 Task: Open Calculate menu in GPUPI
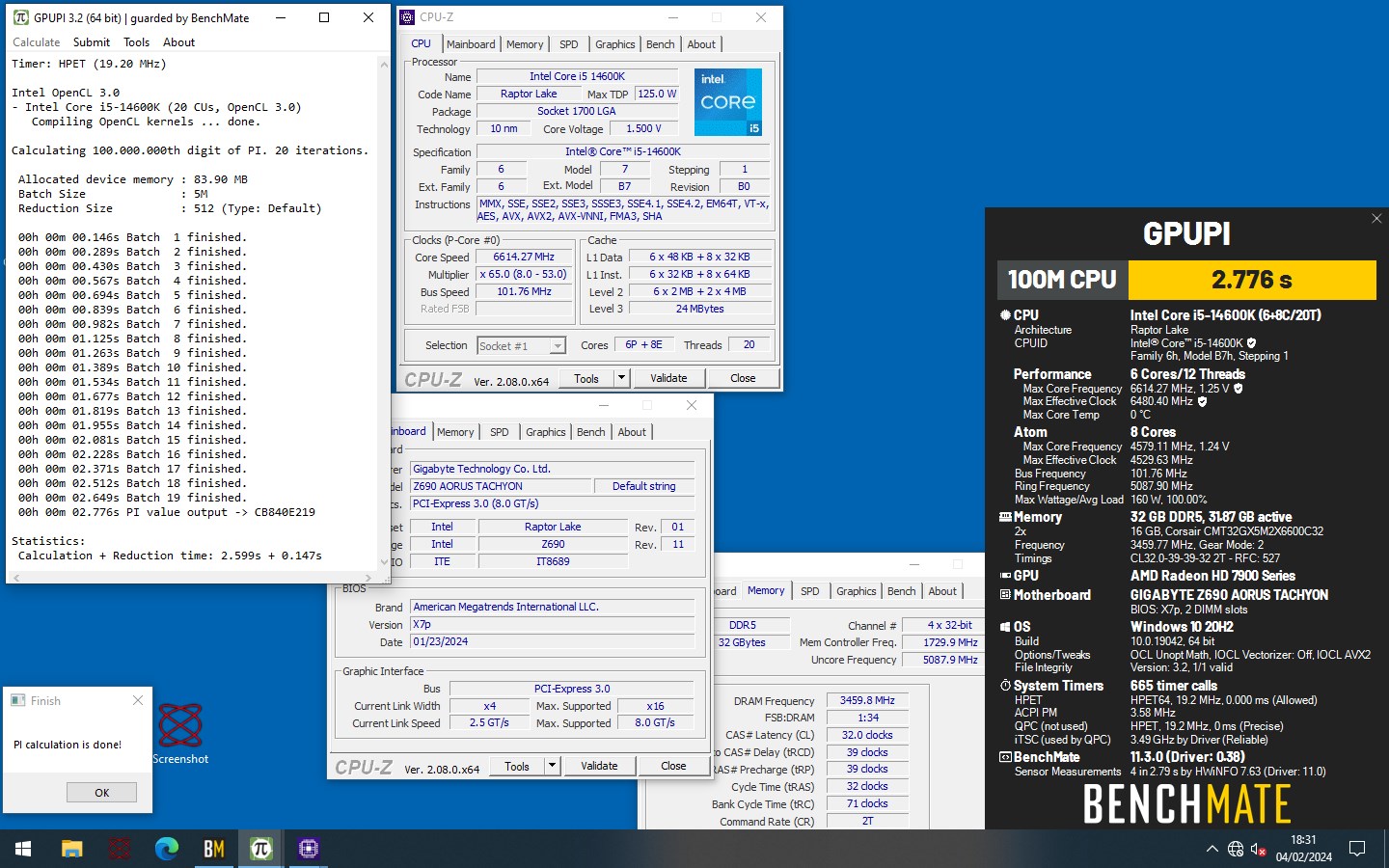[x=36, y=42]
